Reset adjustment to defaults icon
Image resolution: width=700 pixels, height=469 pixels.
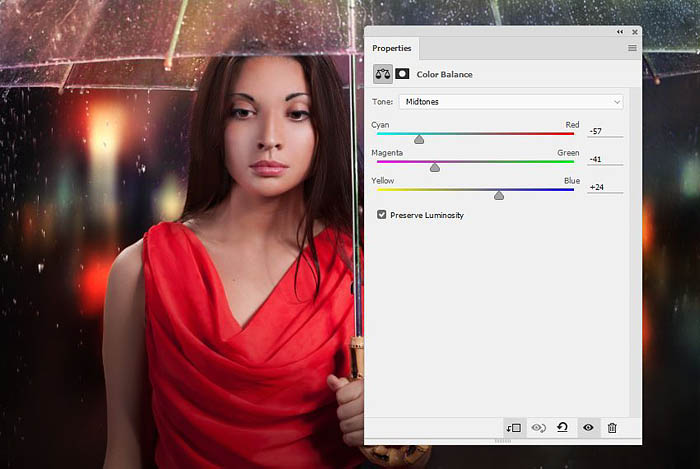click(x=562, y=427)
